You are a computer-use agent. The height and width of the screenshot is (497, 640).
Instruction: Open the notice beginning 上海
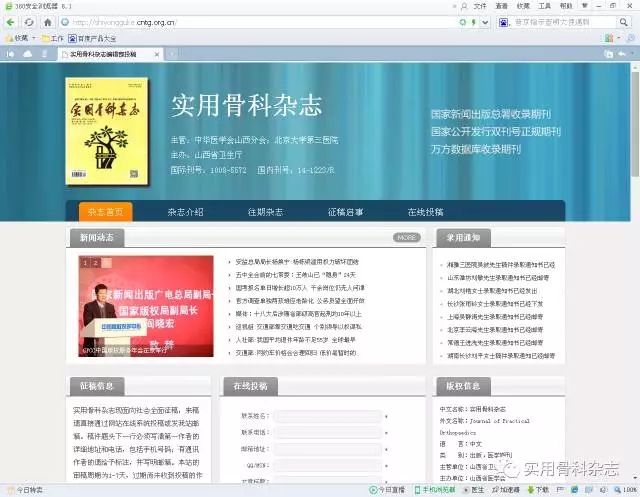click(x=495, y=317)
